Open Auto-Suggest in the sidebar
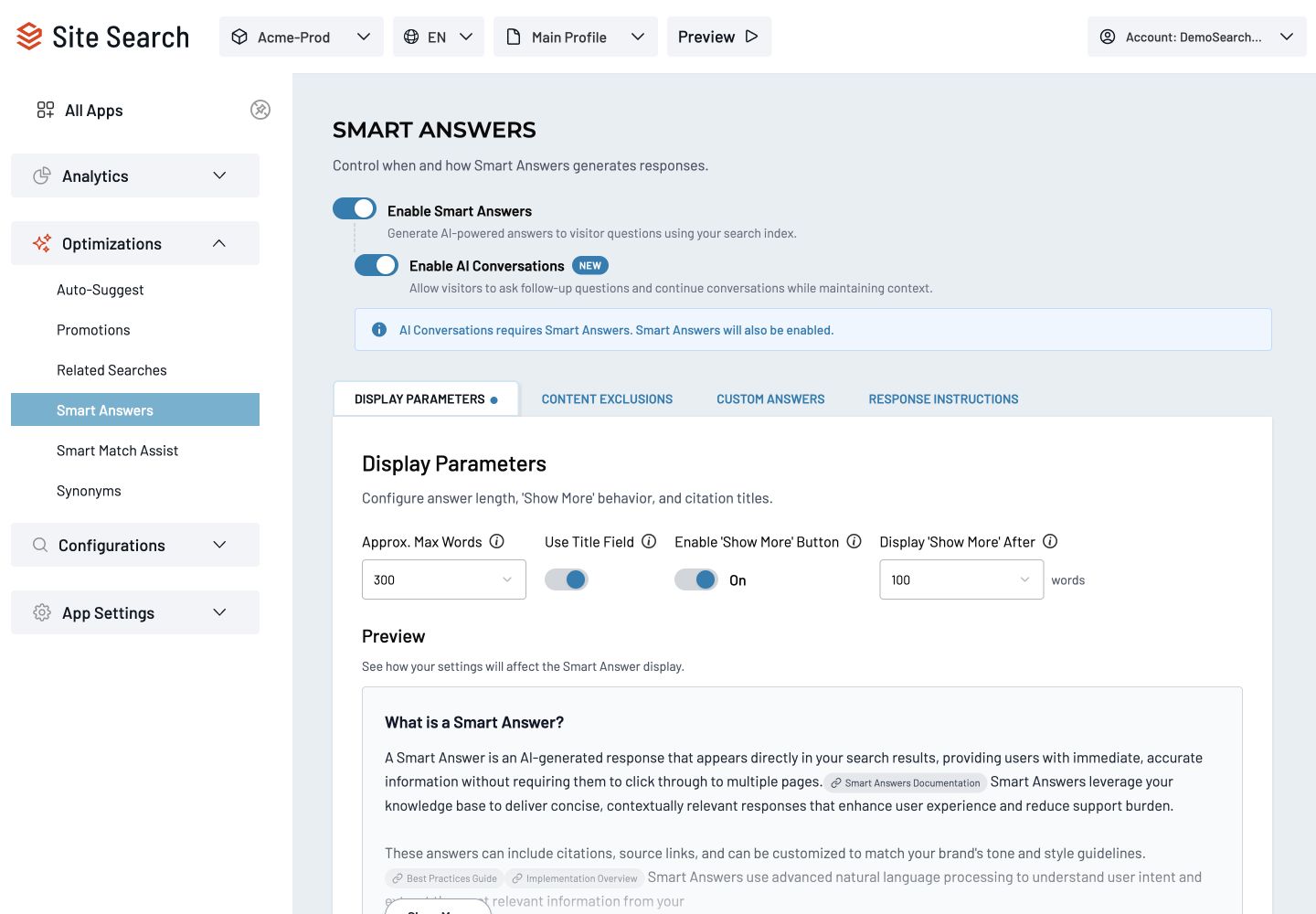The image size is (1316, 914). [101, 290]
